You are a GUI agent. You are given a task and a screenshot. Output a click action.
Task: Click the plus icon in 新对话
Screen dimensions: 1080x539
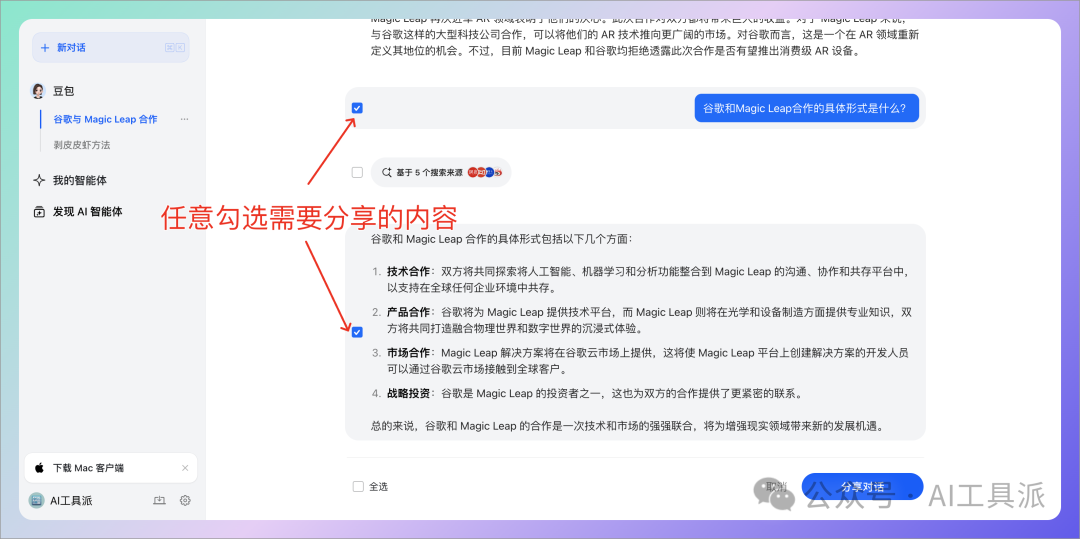[45, 47]
